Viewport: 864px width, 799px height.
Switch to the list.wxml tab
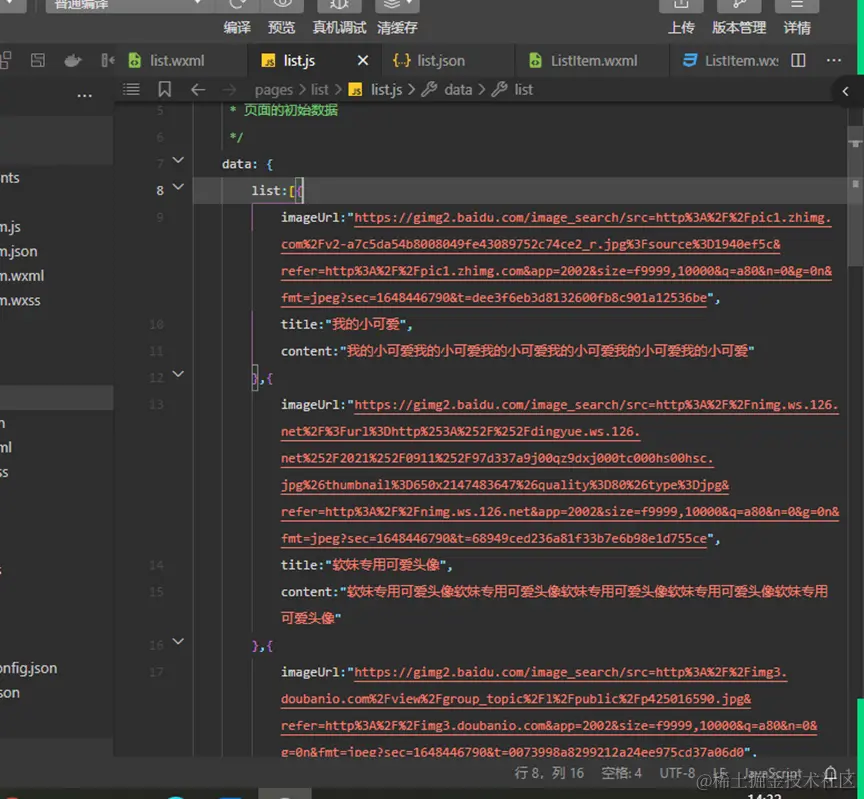(x=176, y=61)
